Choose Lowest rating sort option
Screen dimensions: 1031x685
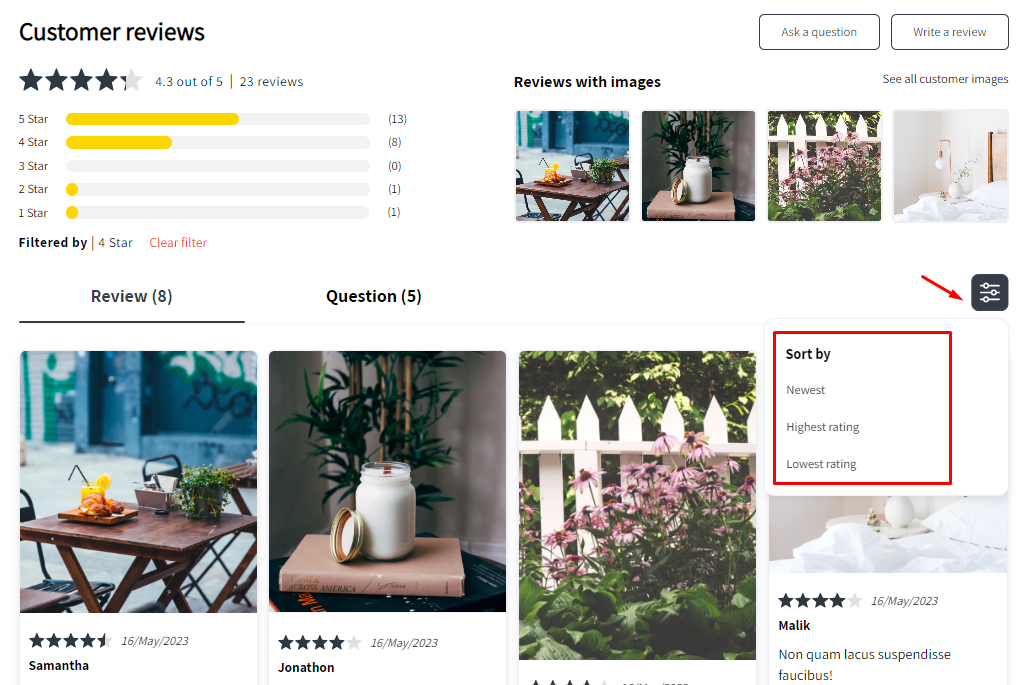[x=821, y=463]
